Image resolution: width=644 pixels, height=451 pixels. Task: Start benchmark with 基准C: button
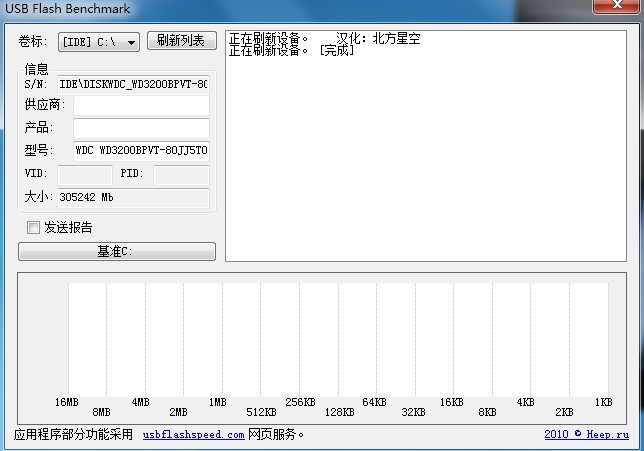click(116, 252)
